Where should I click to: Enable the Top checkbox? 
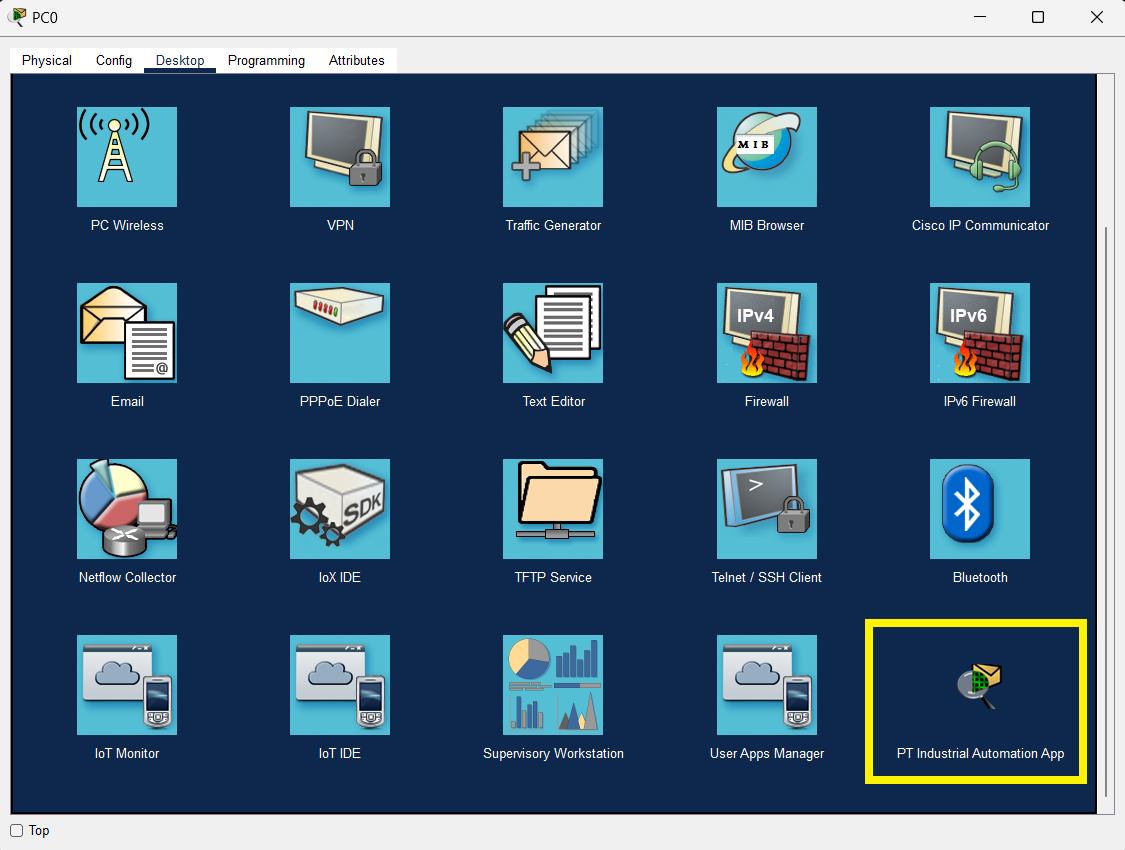point(17,831)
